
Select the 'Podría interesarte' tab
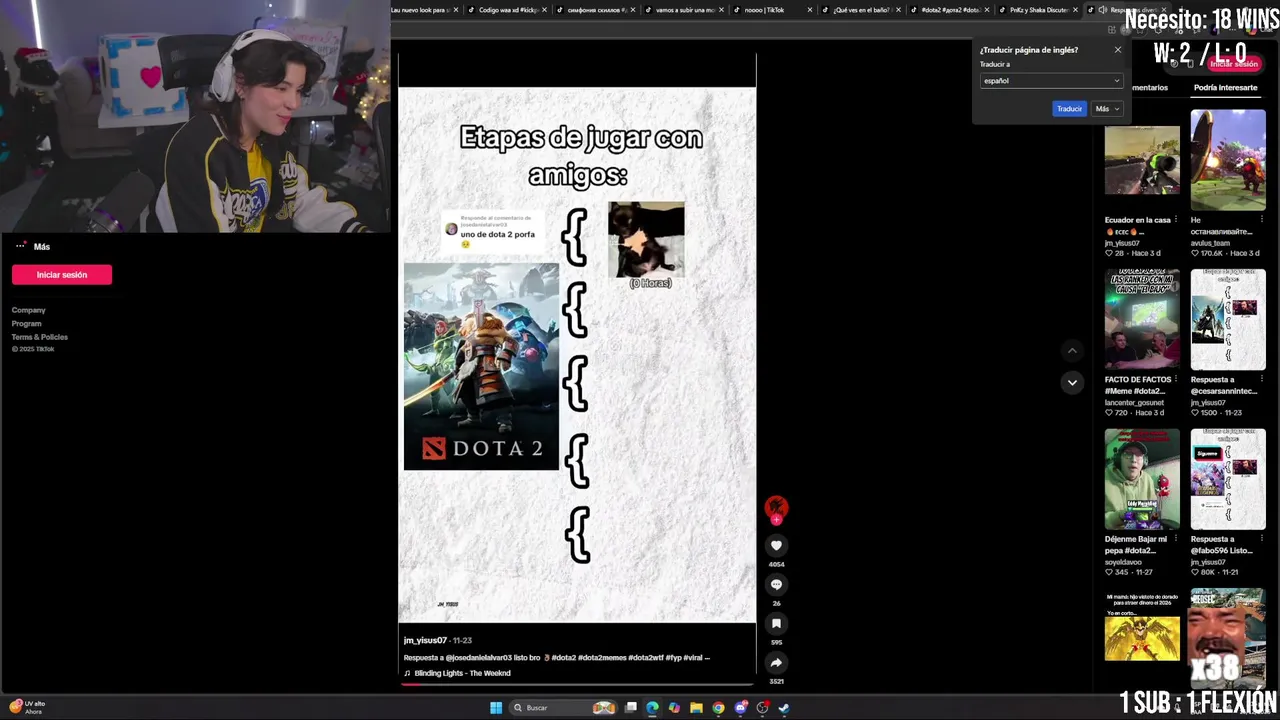pyautogui.click(x=1225, y=88)
